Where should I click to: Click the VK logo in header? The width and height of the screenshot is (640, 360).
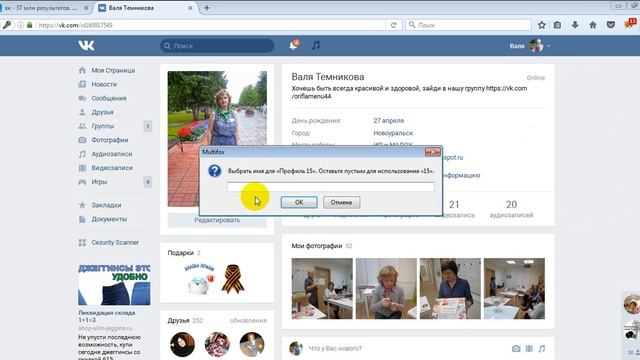coord(86,45)
